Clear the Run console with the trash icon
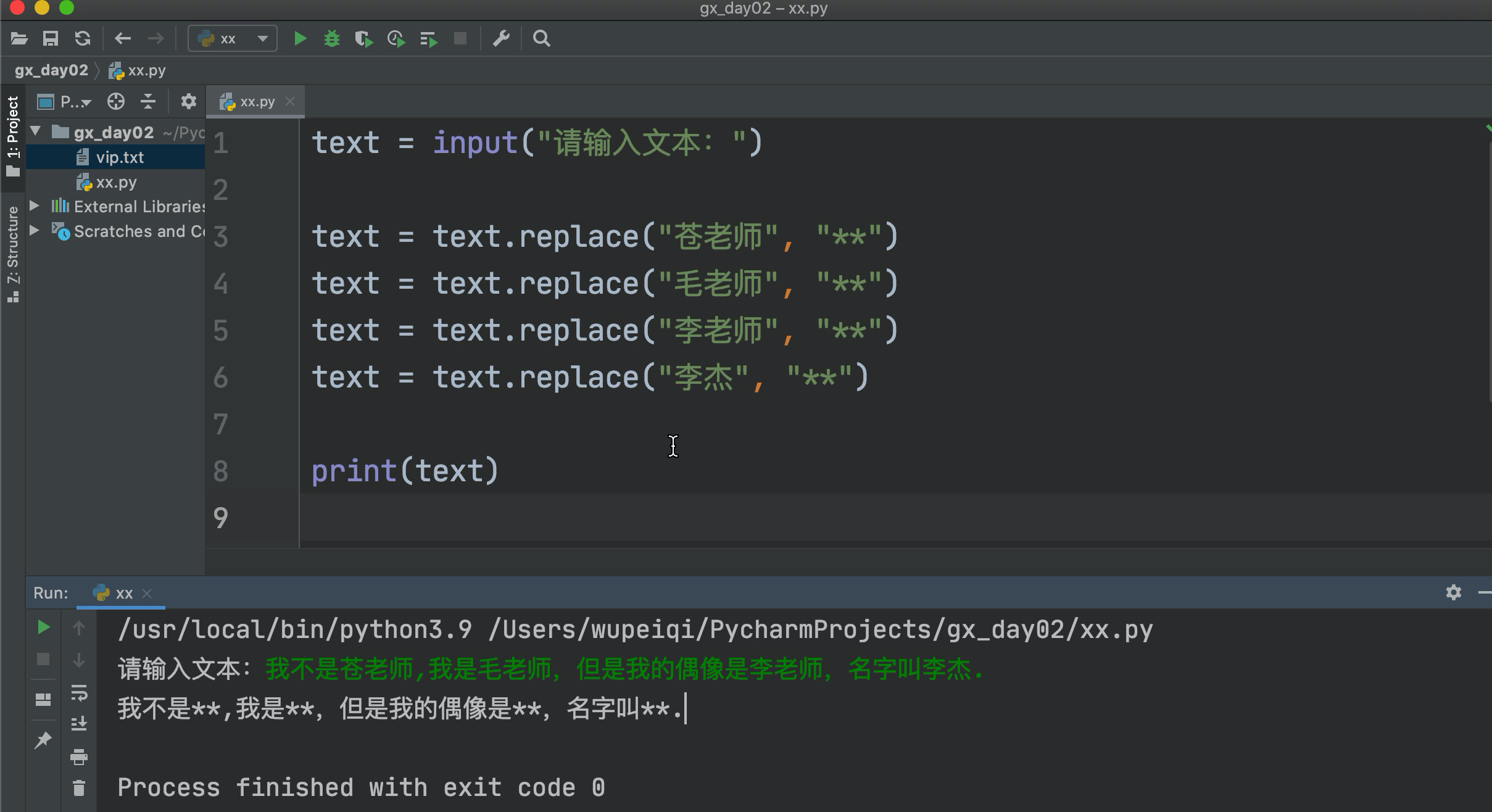 click(79, 788)
